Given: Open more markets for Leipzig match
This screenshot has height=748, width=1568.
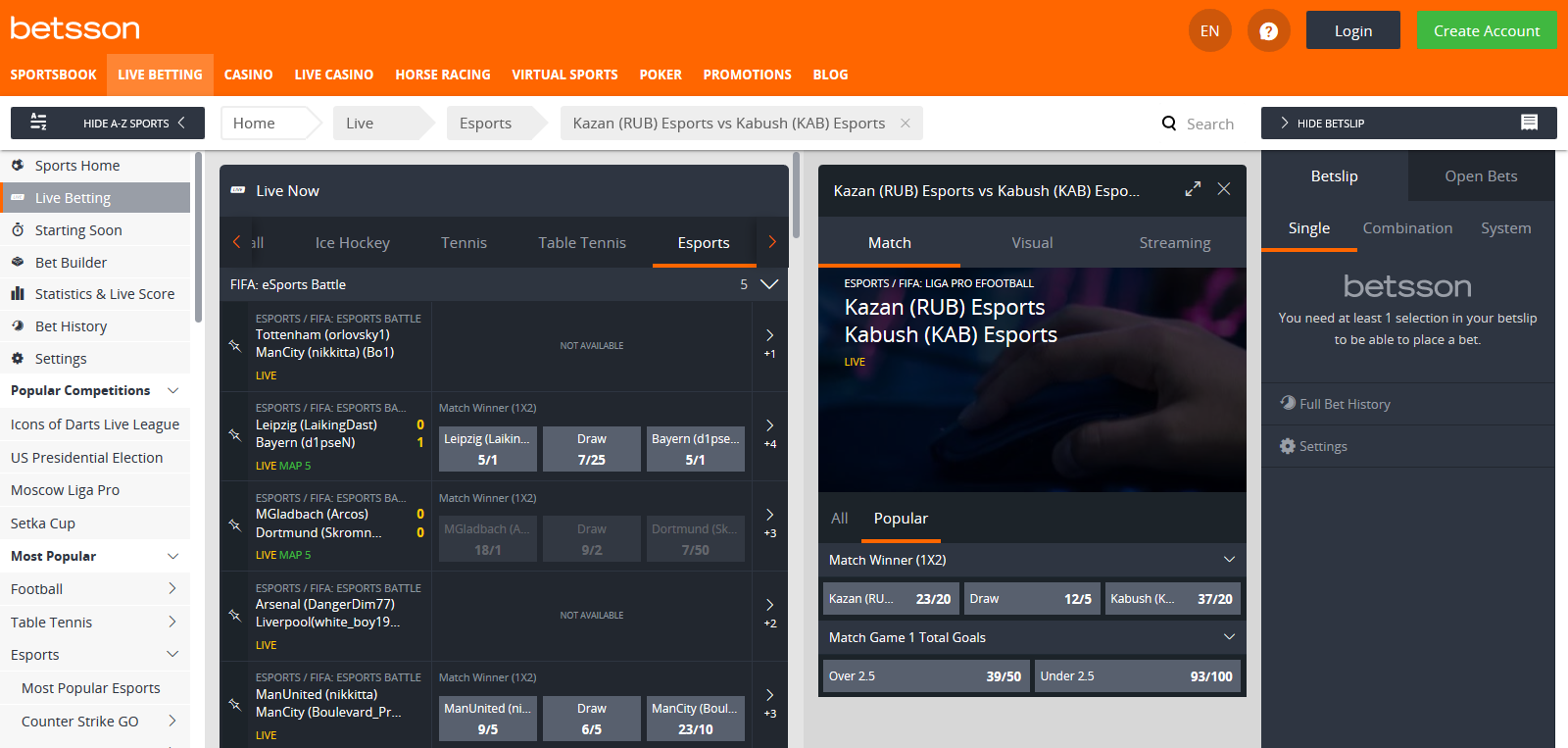Looking at the screenshot, I should coord(770,433).
